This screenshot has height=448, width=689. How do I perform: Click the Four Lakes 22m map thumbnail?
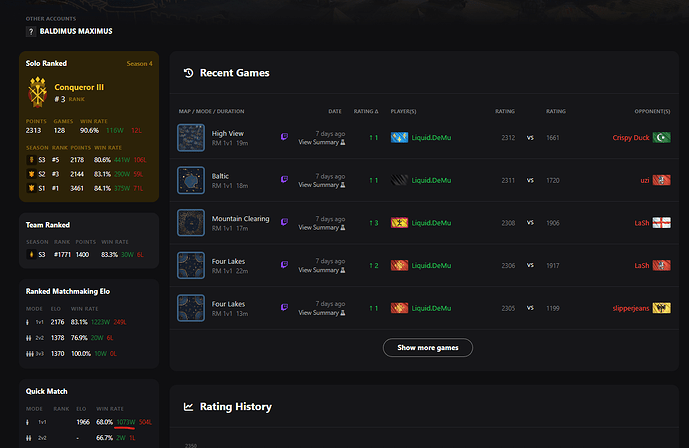(191, 265)
